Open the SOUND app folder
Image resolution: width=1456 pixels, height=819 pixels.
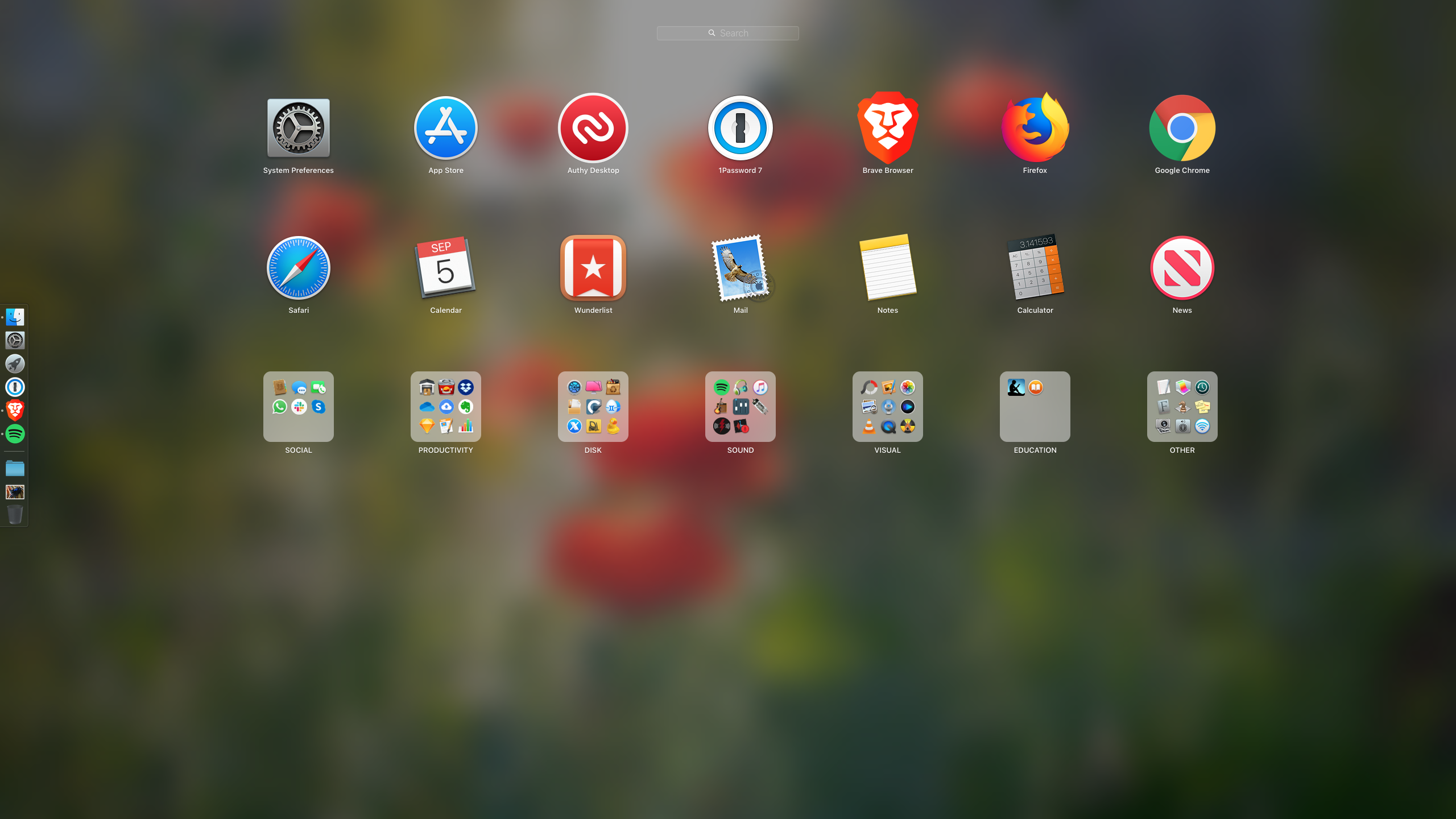coord(740,407)
